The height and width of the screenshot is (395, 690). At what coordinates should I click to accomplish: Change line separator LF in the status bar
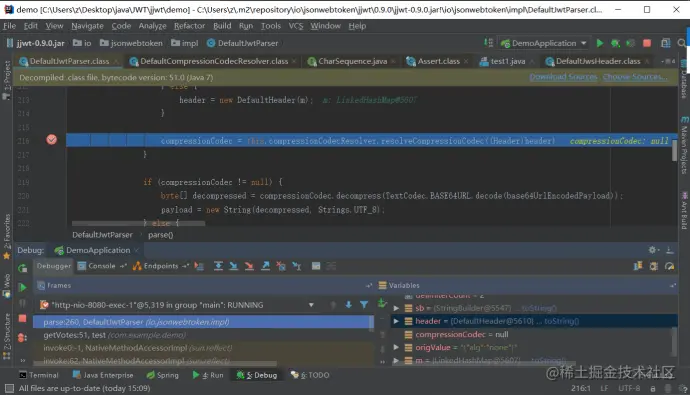pos(604,388)
